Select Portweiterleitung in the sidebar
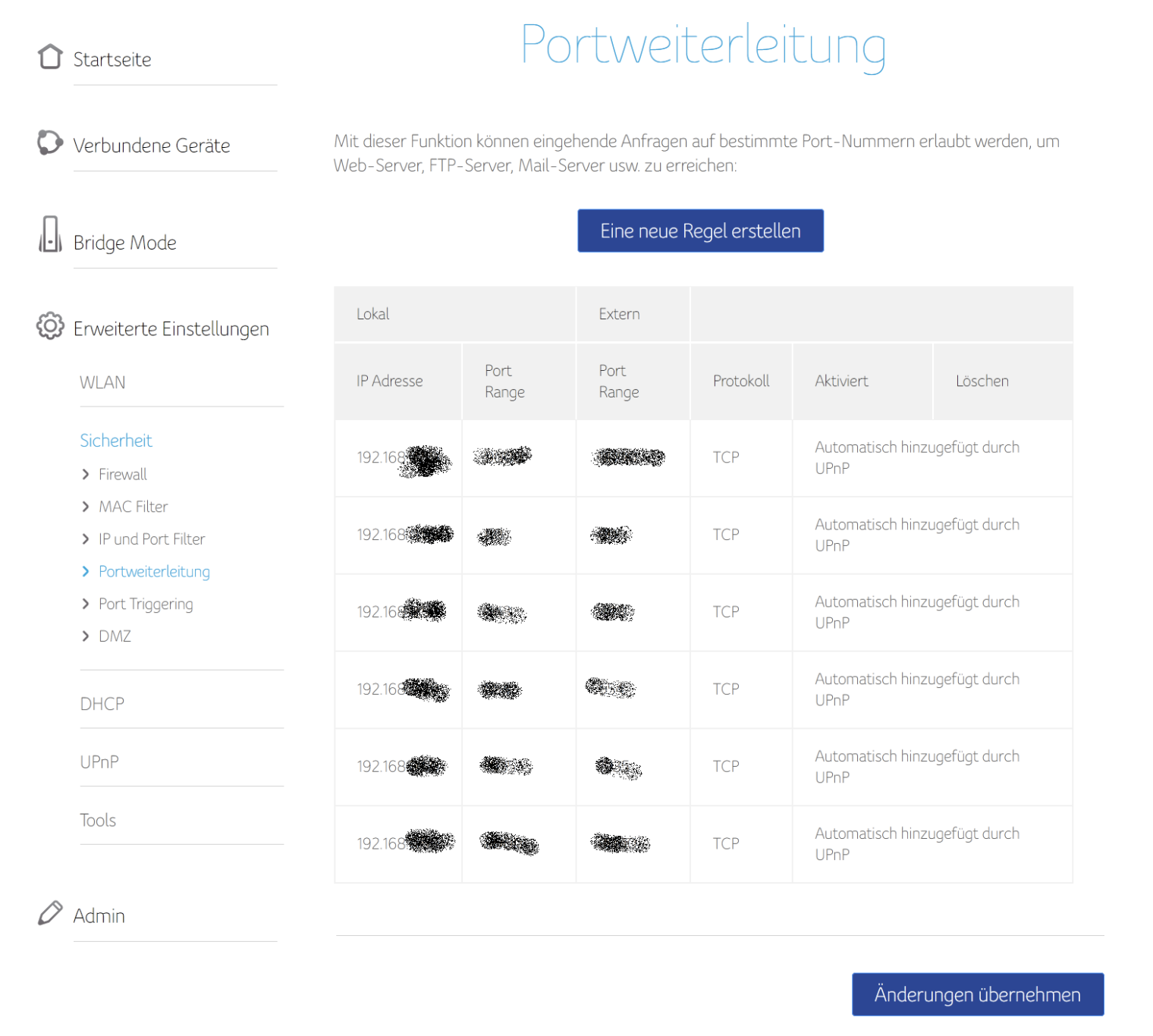 click(x=154, y=572)
